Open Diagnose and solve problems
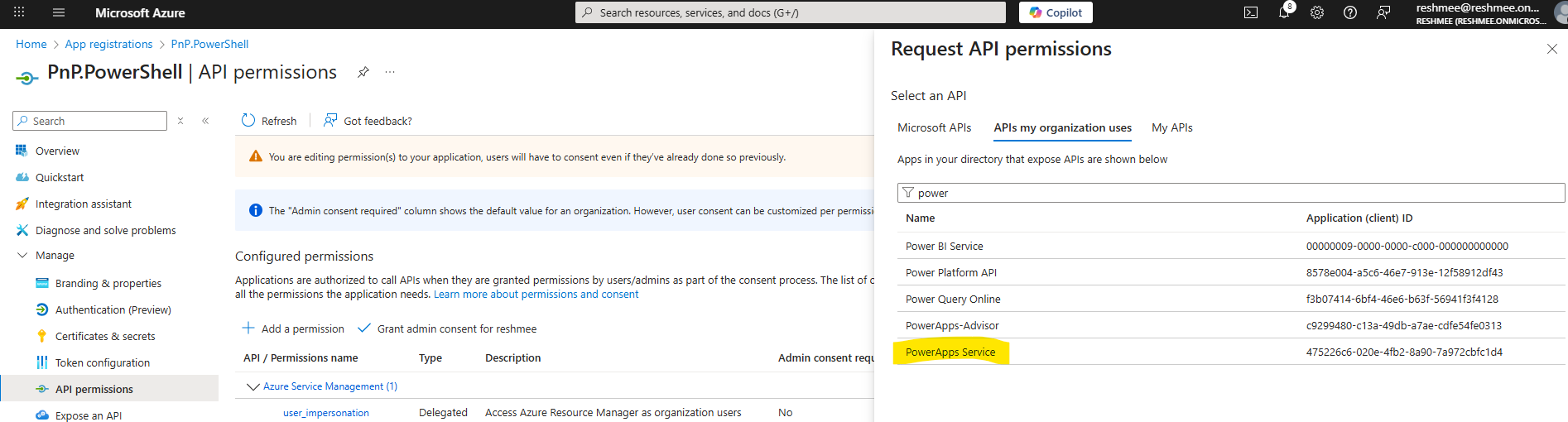Screen dimensions: 1568x422 [x=105, y=230]
